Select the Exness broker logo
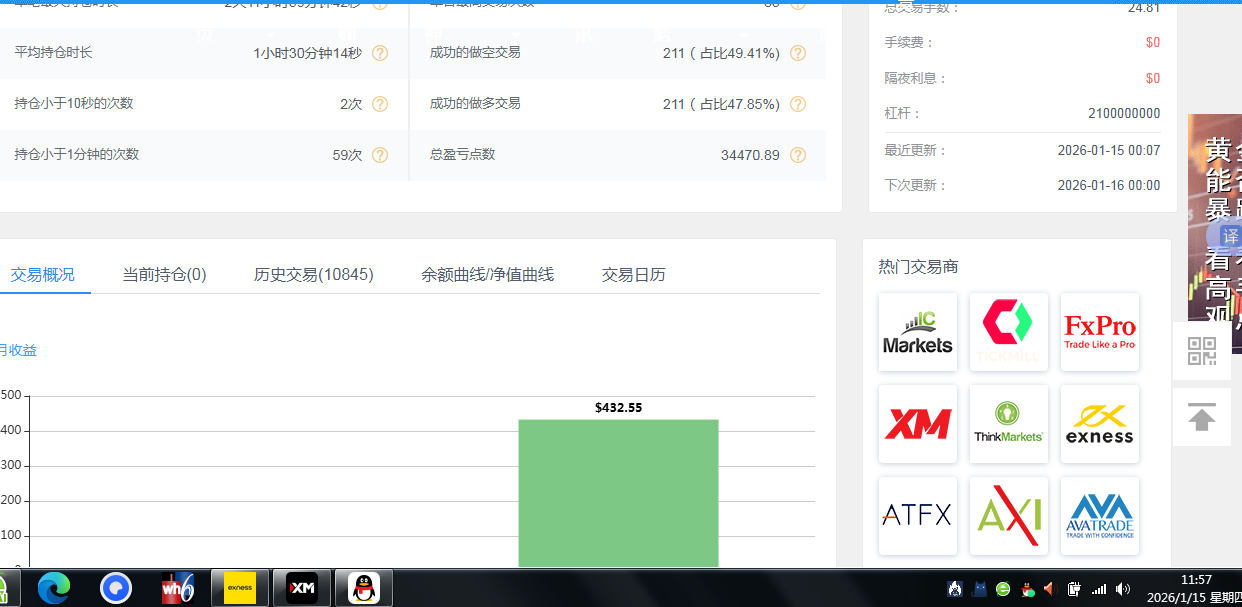This screenshot has width=1242, height=607. [x=1099, y=425]
